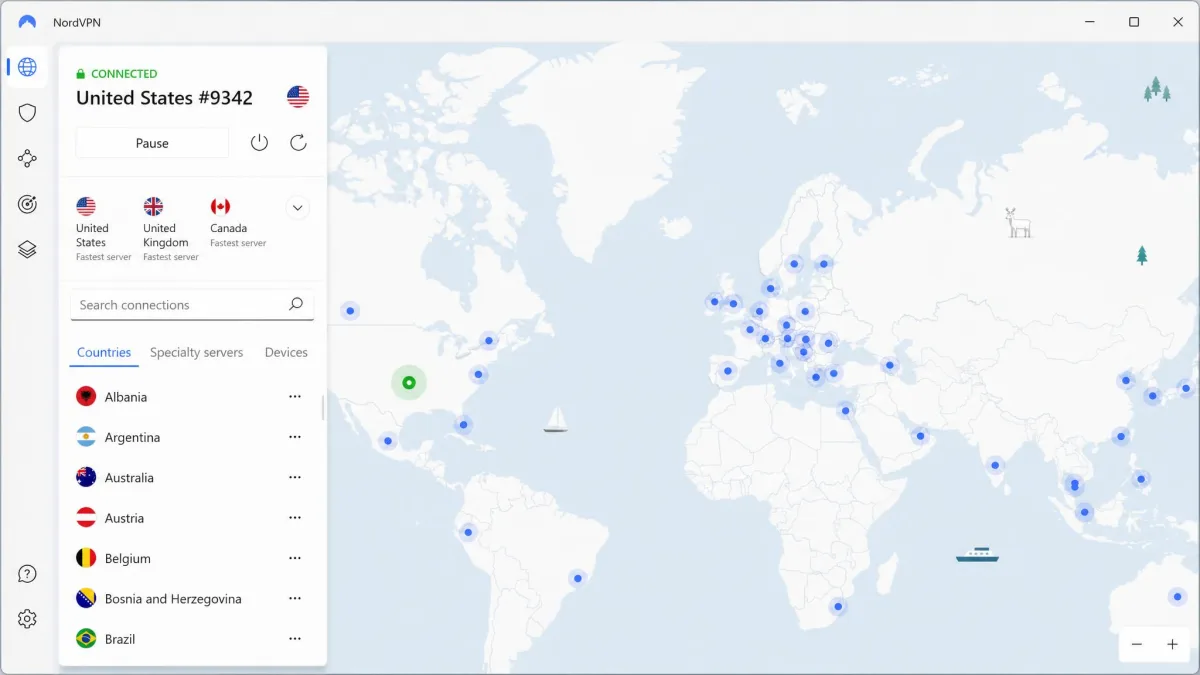Open the Australia more options menu

[295, 478]
